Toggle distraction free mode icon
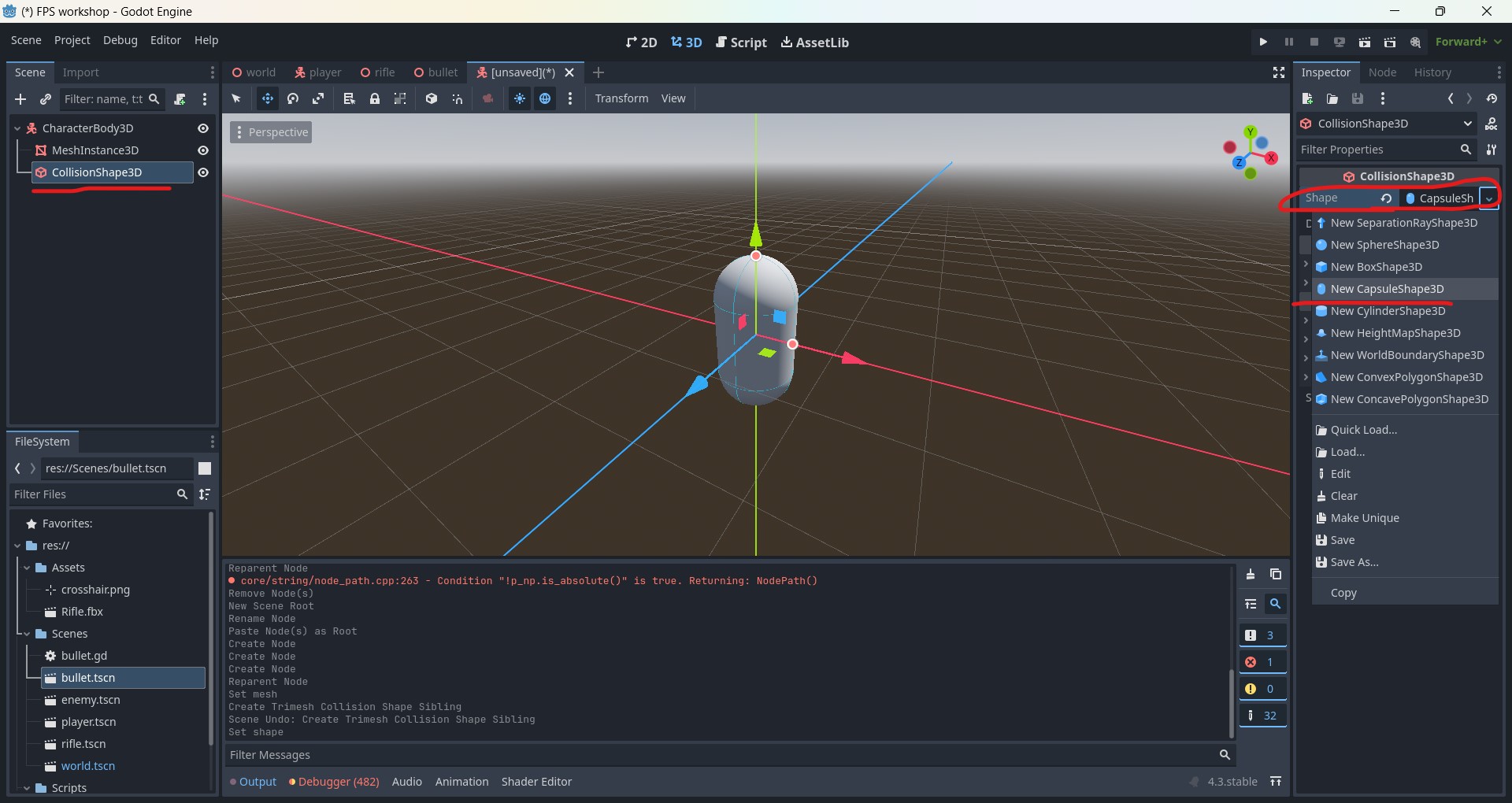 pos(1279,72)
